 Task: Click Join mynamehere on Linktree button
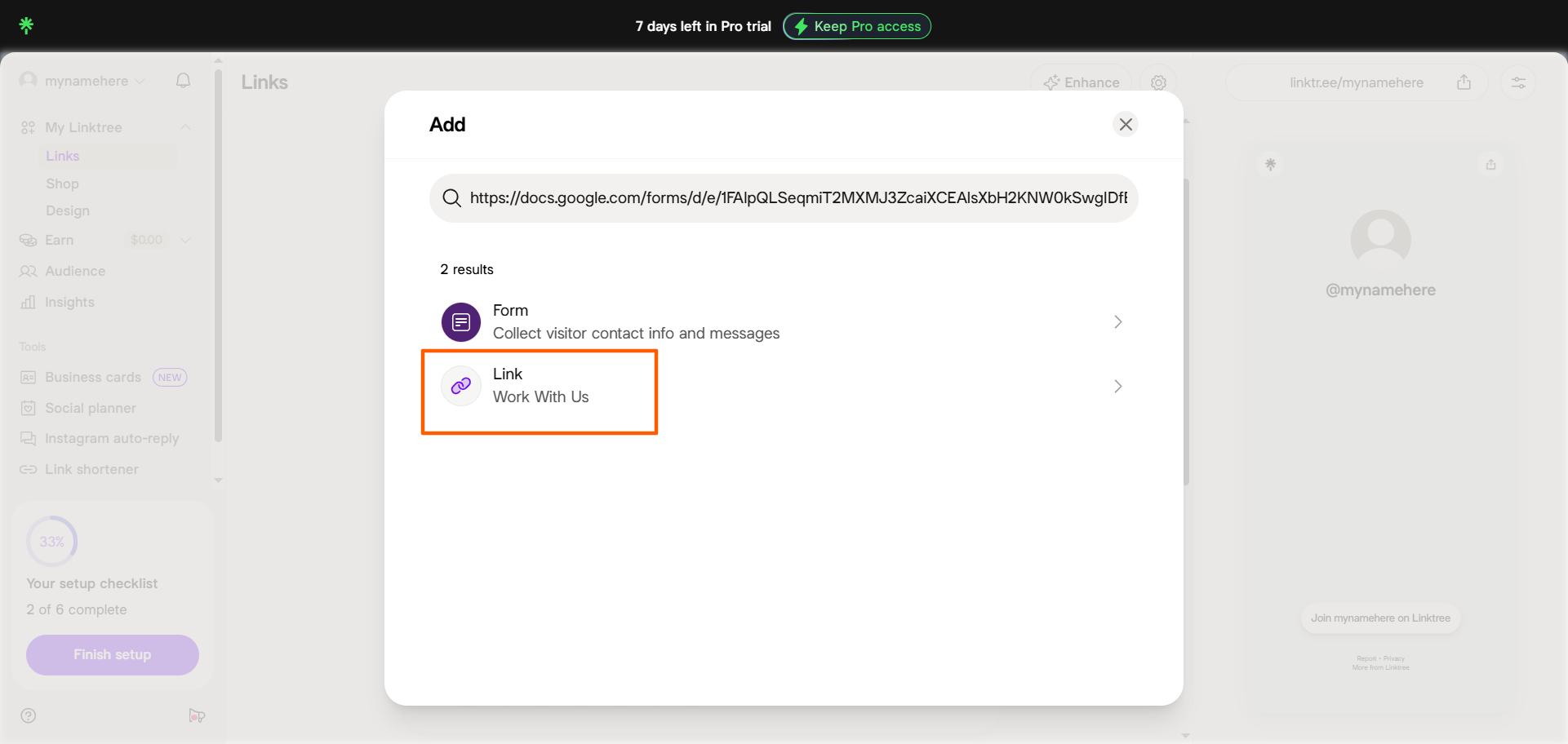pos(1381,618)
